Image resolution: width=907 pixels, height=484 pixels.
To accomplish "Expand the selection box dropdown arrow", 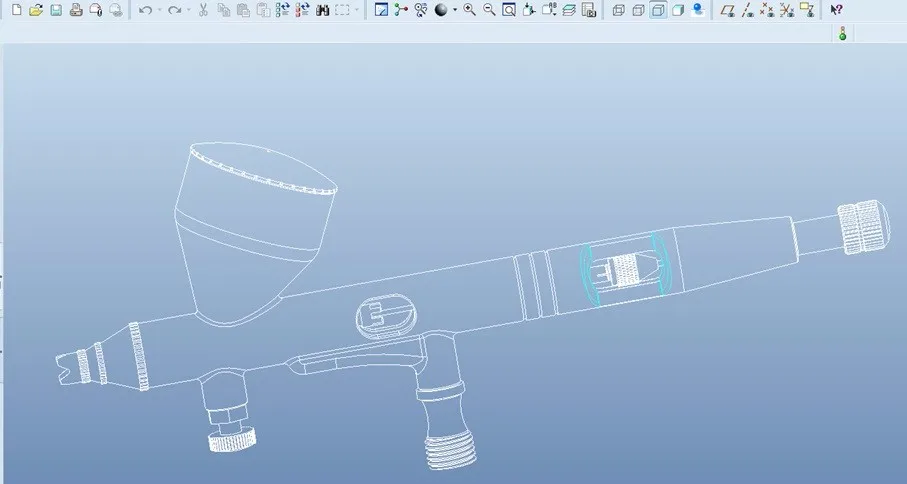I will 357,10.
